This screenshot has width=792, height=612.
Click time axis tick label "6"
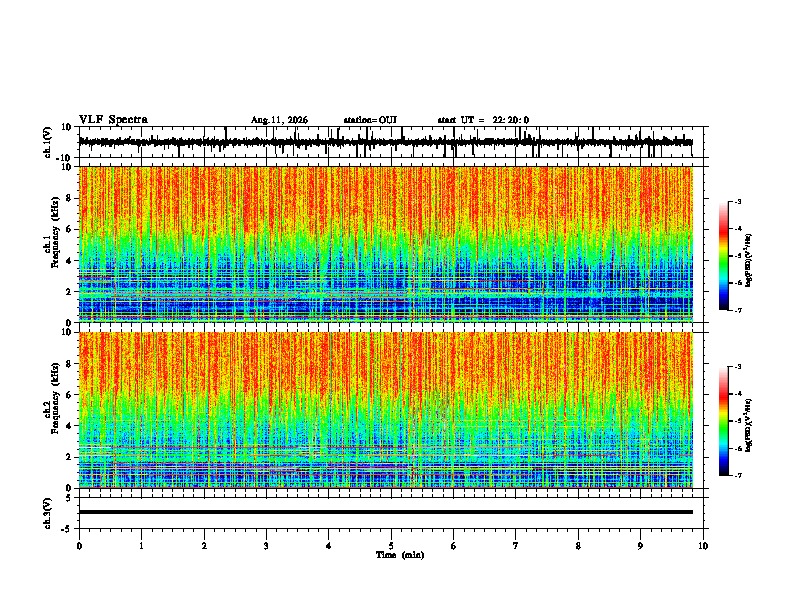coord(454,546)
